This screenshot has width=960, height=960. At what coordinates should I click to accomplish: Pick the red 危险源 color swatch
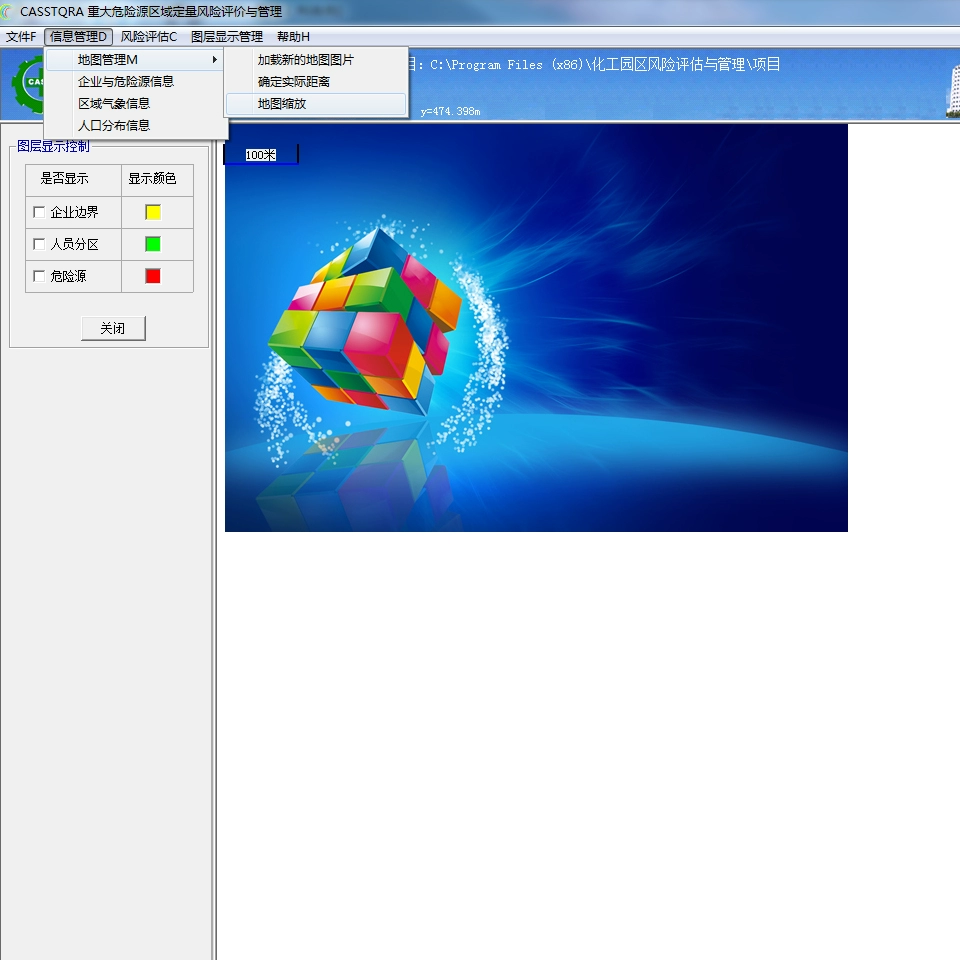153,276
